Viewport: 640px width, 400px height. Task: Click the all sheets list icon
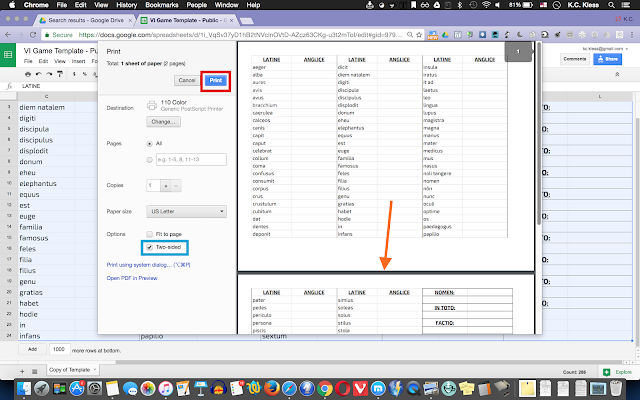coord(35,371)
